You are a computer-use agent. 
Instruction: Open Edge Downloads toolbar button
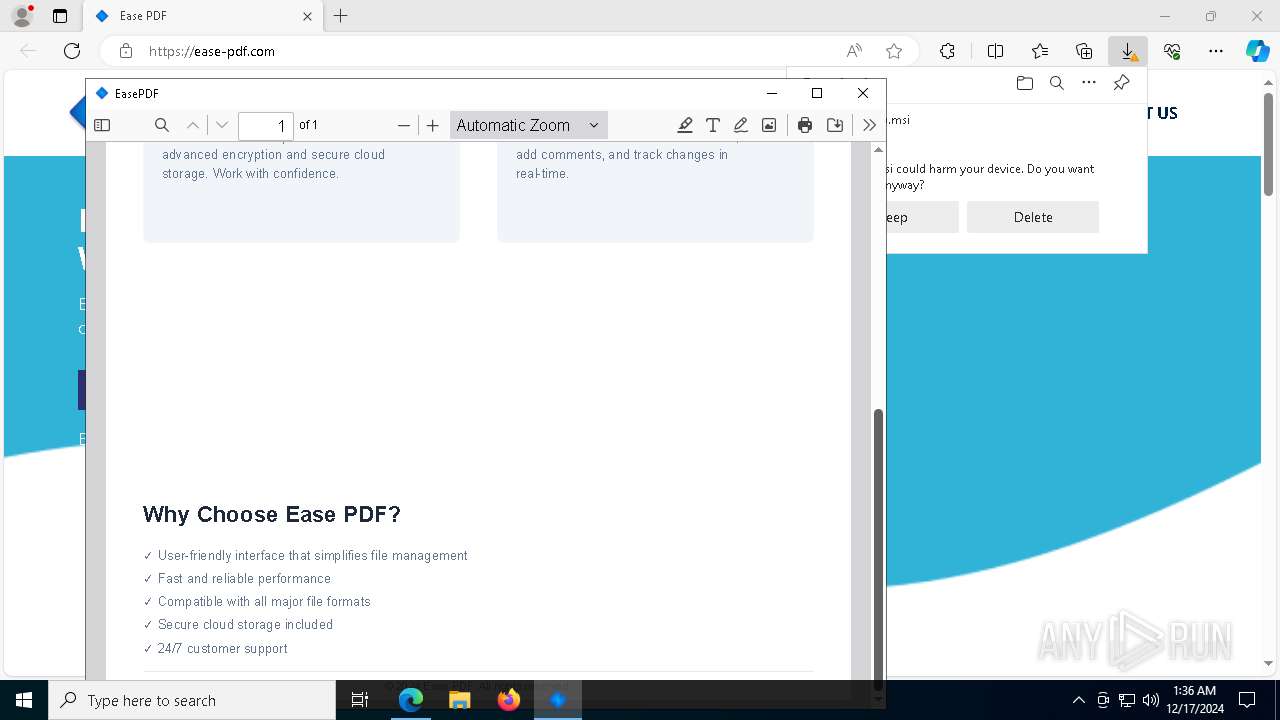click(1128, 51)
